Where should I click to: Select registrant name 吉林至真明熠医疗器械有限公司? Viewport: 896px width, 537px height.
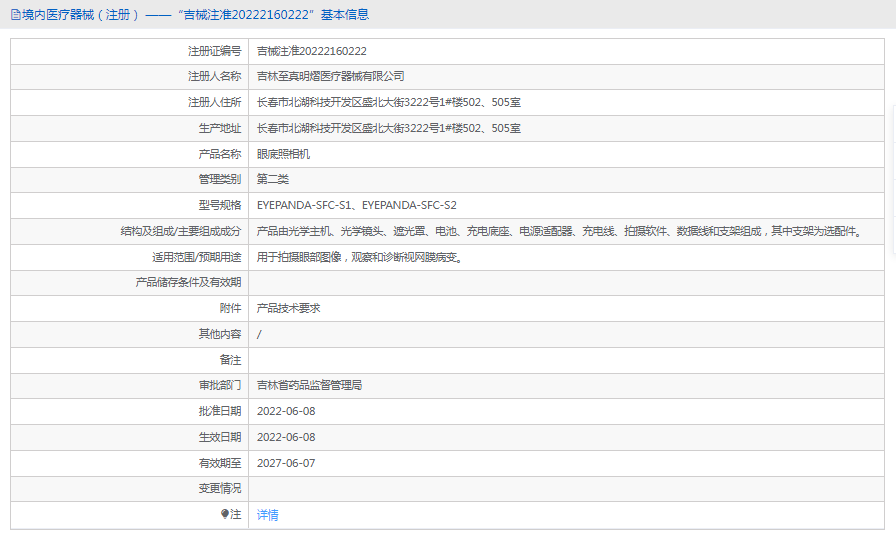pyautogui.click(x=330, y=77)
